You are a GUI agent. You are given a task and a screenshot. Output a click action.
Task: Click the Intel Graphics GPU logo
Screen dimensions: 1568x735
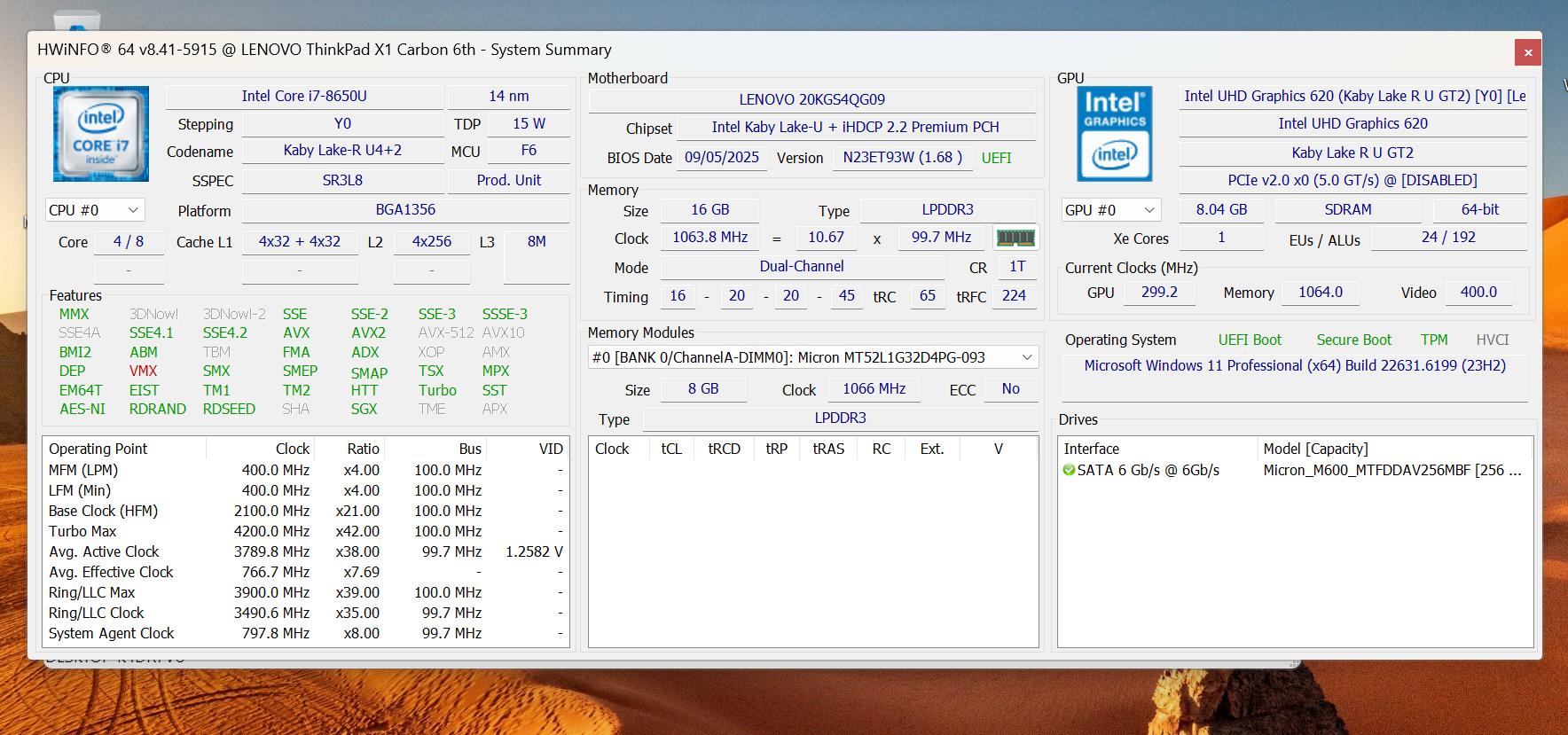[1115, 134]
